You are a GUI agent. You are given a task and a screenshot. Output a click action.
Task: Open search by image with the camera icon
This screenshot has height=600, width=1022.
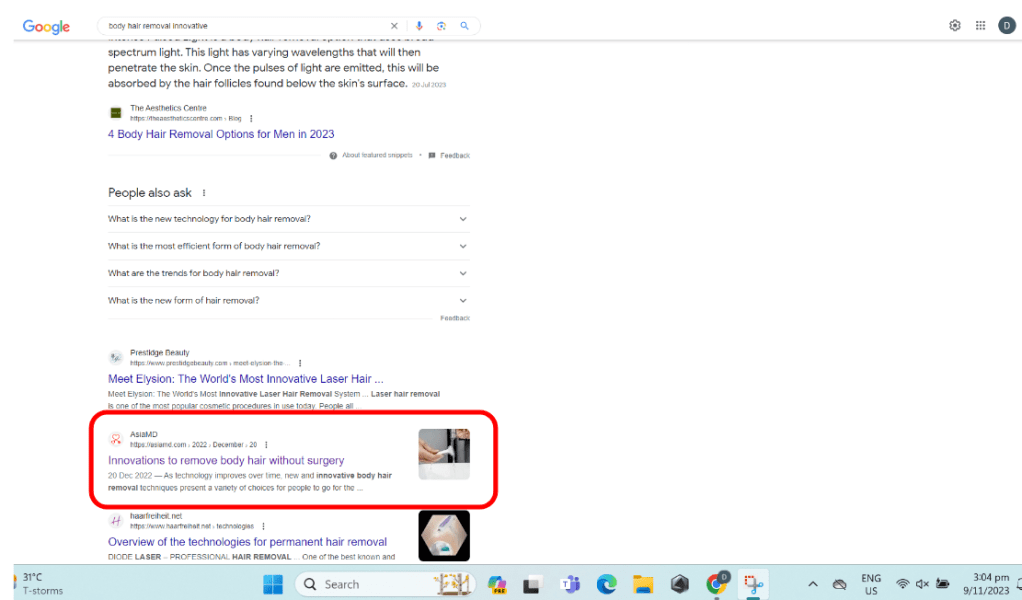pyautogui.click(x=441, y=26)
